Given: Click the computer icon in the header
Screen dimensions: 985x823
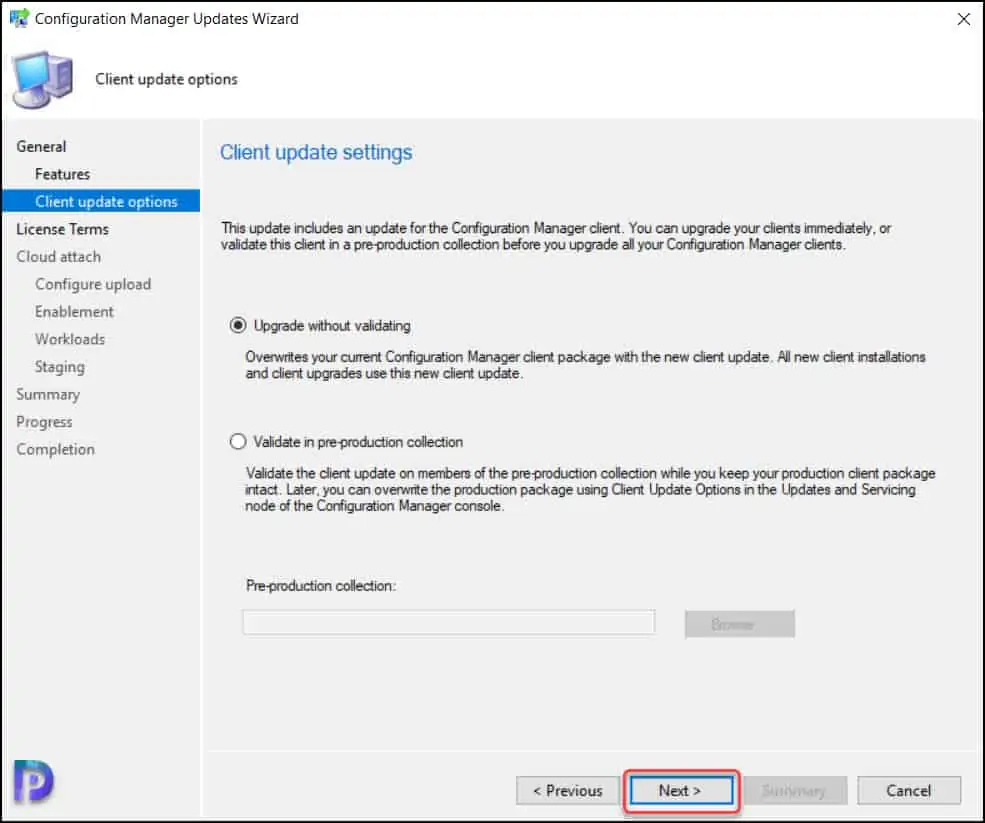Looking at the screenshot, I should click(x=42, y=80).
